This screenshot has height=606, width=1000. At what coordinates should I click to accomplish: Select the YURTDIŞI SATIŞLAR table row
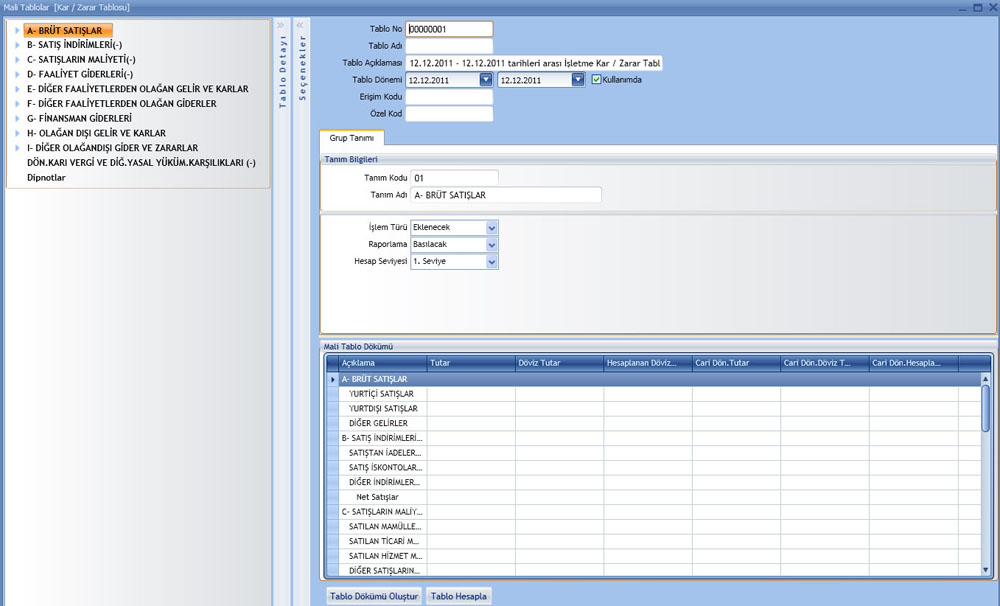(x=654, y=408)
